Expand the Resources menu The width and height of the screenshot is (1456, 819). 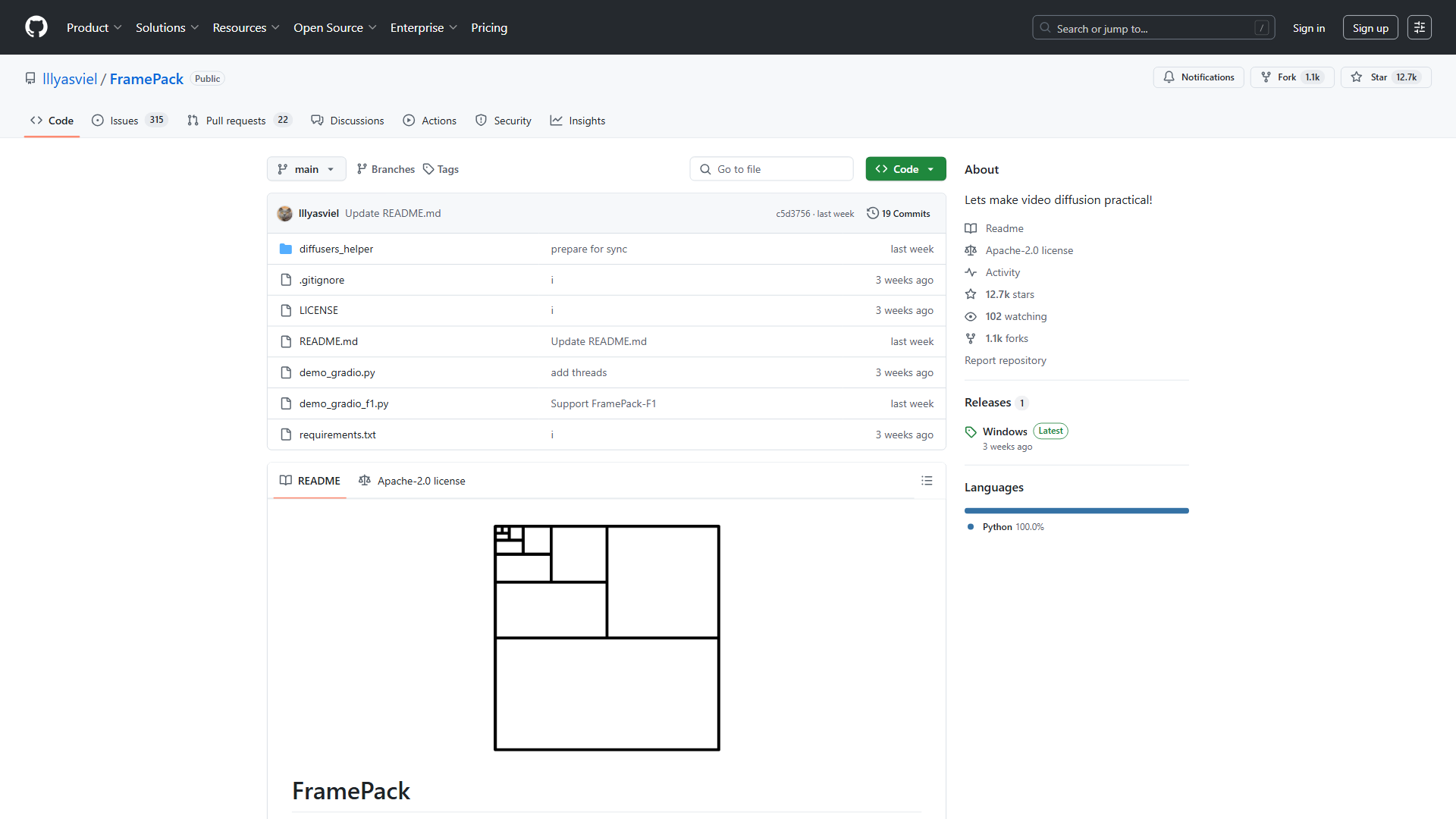click(x=246, y=27)
